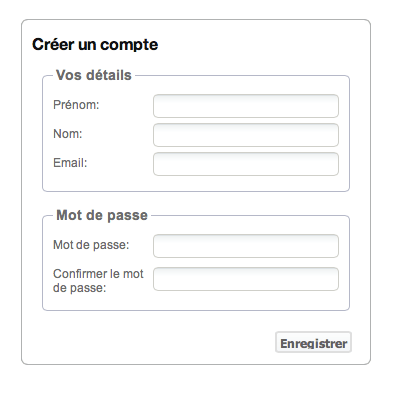Select the Email input box
The width and height of the screenshot is (399, 394).
point(246,164)
